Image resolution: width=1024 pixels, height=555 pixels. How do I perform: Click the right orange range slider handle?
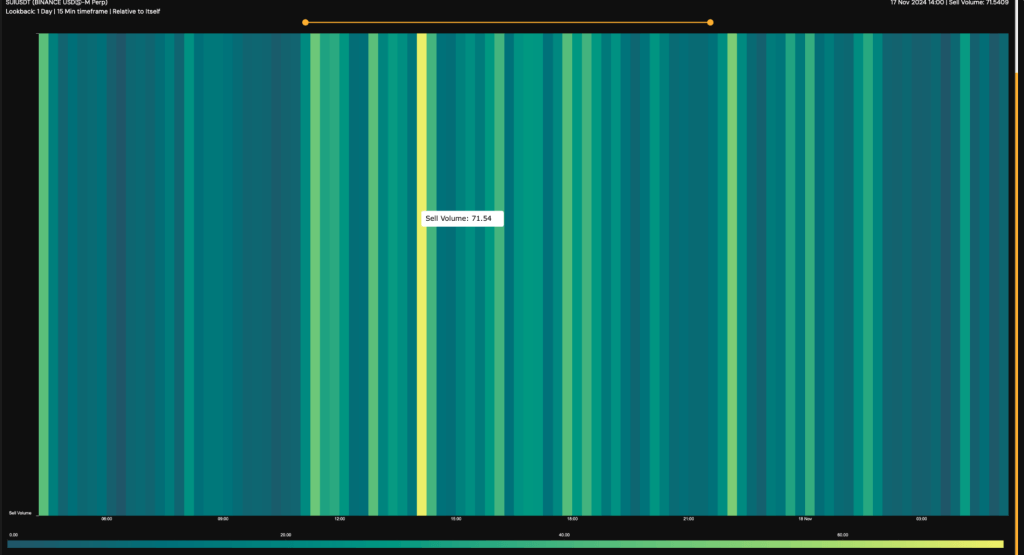coord(711,22)
